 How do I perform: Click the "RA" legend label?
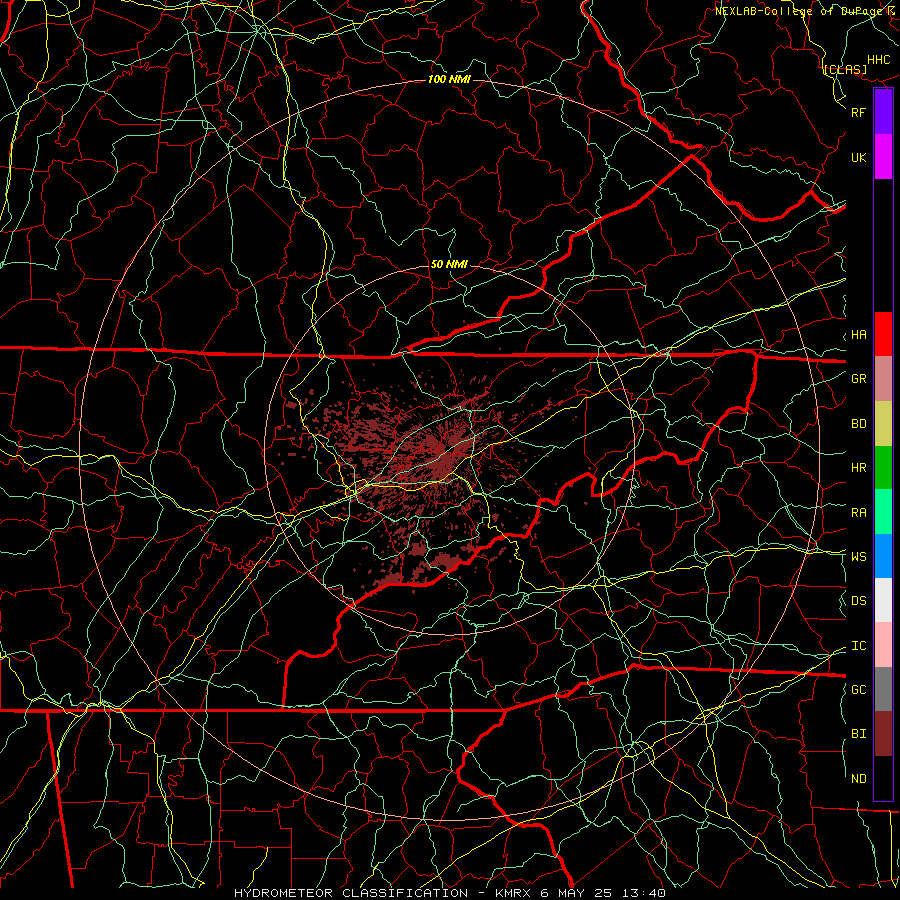pos(859,513)
